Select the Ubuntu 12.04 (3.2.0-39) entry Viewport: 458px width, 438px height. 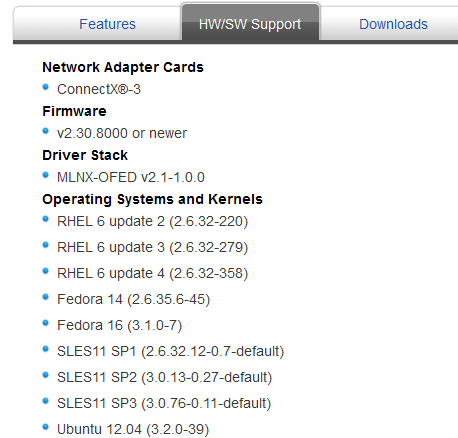[x=133, y=429]
